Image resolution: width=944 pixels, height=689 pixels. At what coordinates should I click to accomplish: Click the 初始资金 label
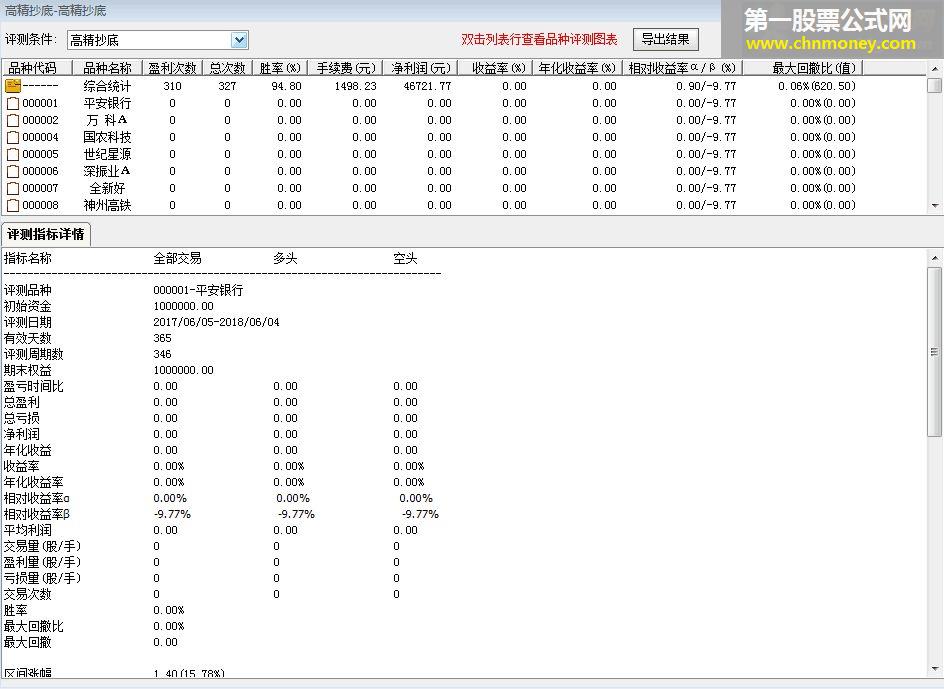pyautogui.click(x=28, y=306)
